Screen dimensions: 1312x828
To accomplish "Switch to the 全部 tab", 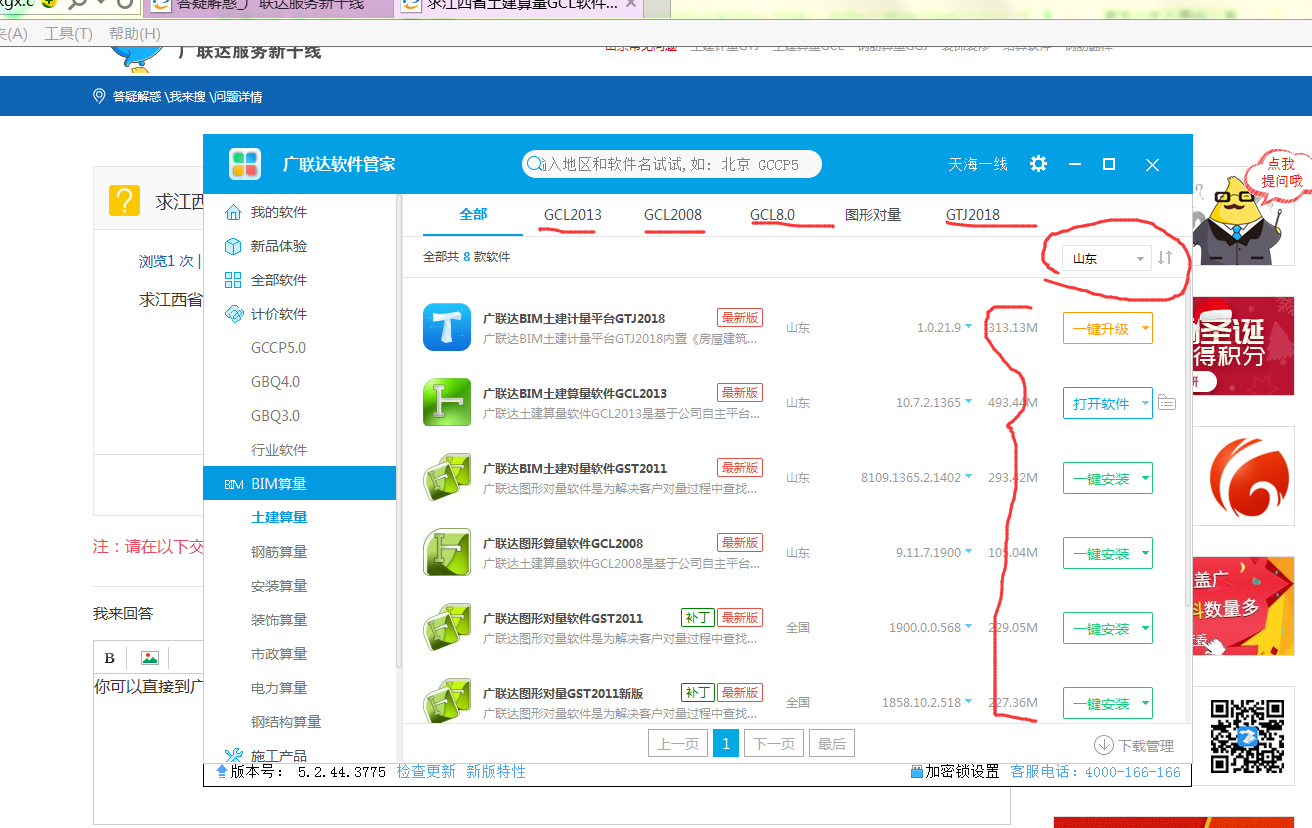I will click(x=473, y=214).
